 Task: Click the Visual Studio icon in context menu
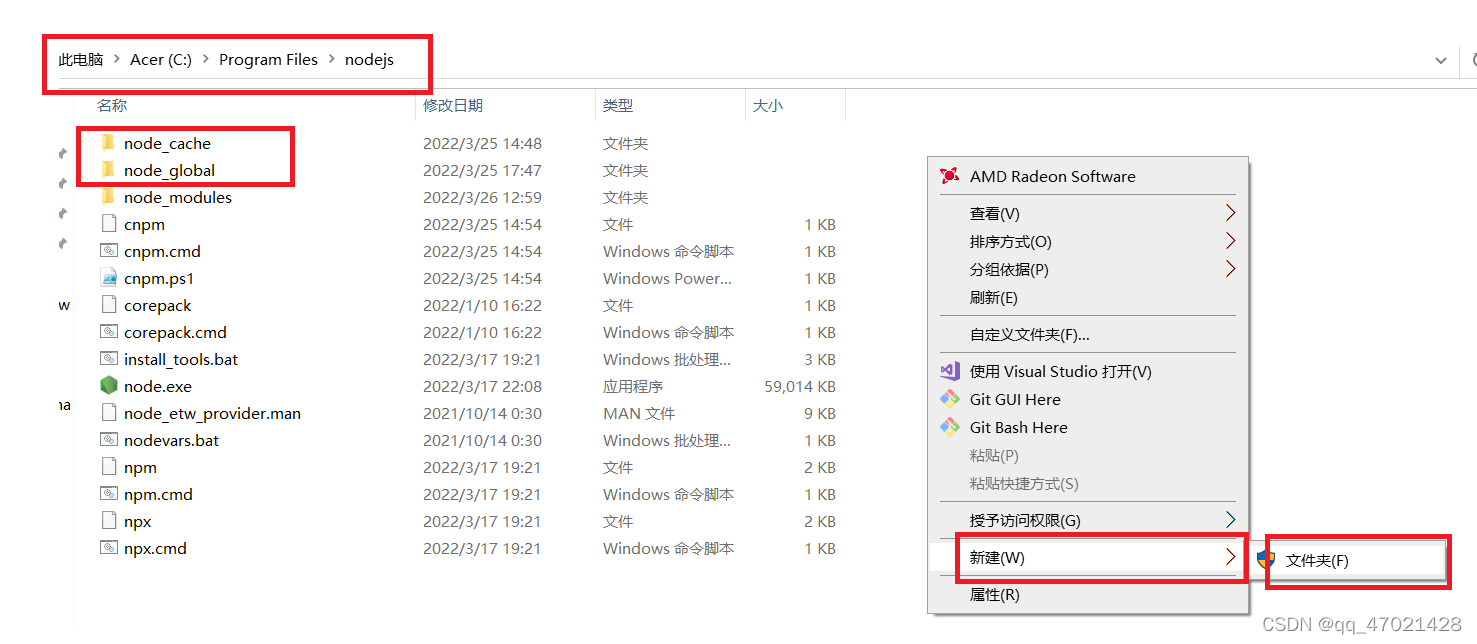tap(950, 371)
